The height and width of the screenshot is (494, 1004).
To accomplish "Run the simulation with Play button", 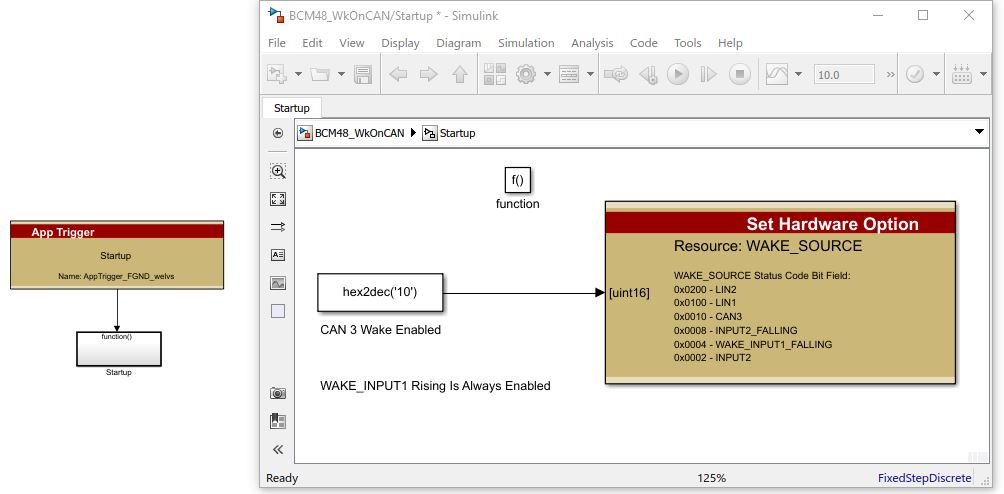I will point(678,74).
